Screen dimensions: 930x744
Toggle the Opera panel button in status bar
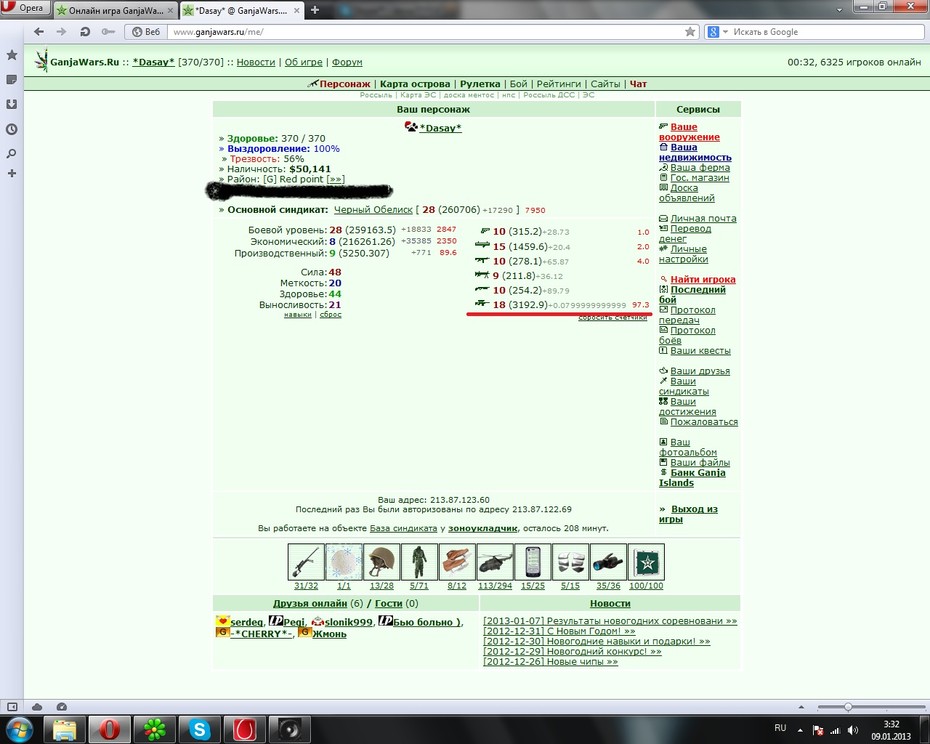pos(12,707)
